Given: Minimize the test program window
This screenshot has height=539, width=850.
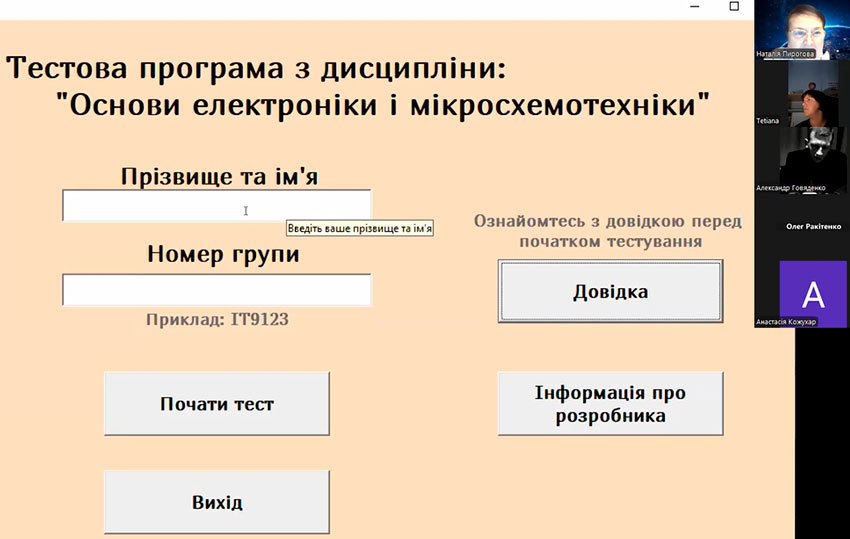Looking at the screenshot, I should [695, 7].
